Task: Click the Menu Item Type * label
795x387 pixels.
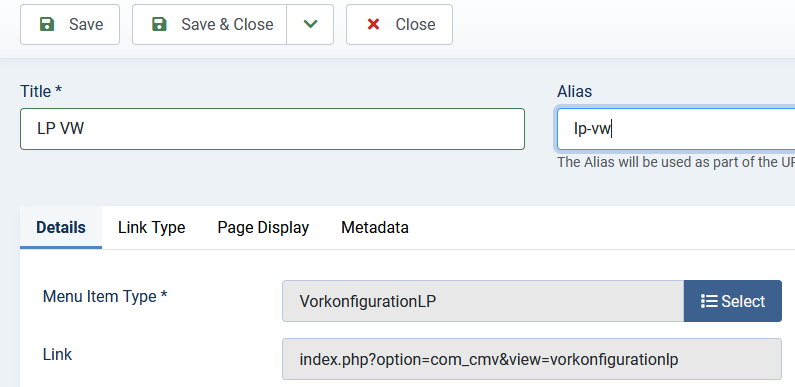Action: pos(105,296)
